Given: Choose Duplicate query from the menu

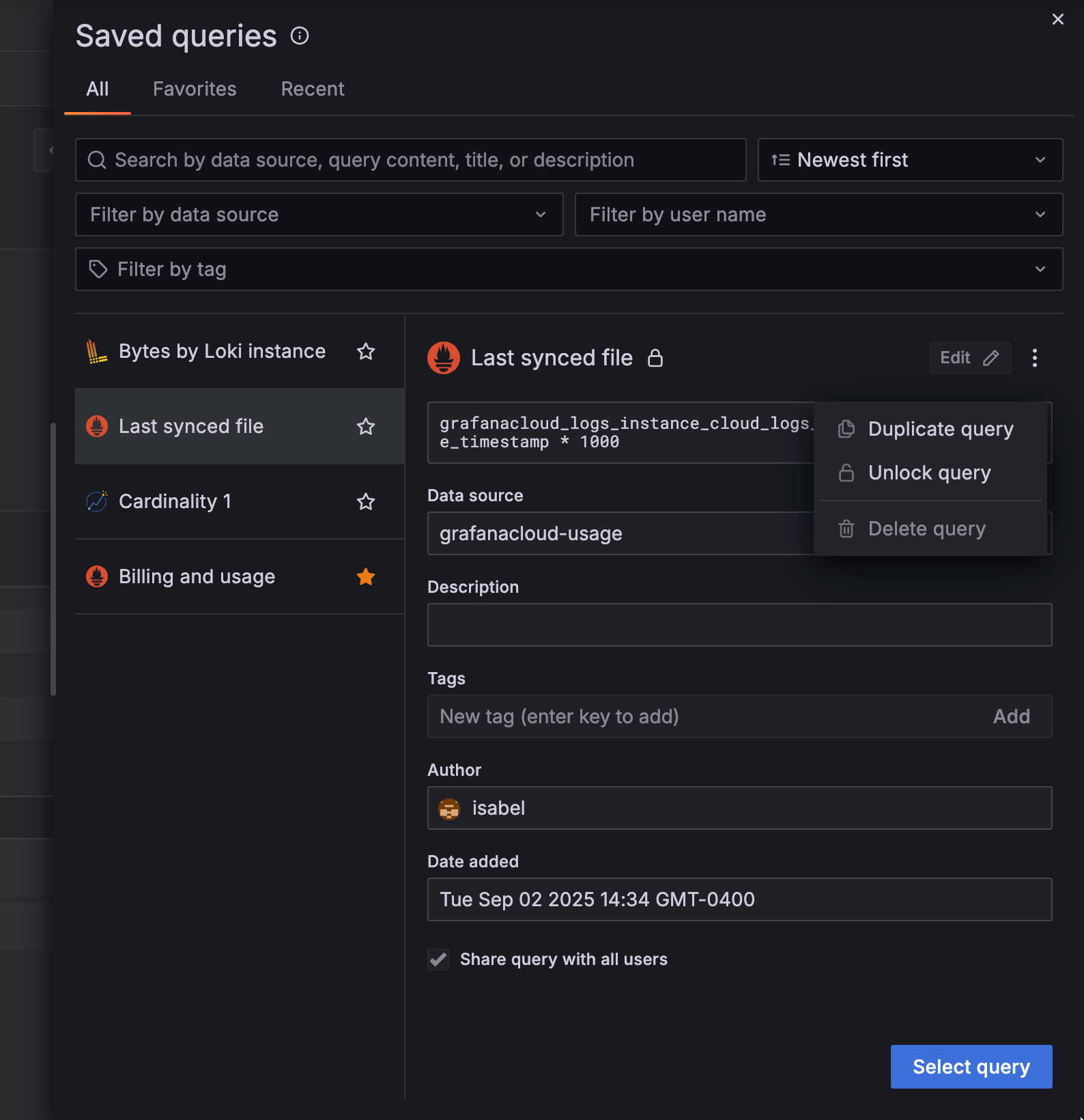Looking at the screenshot, I should pyautogui.click(x=940, y=429).
